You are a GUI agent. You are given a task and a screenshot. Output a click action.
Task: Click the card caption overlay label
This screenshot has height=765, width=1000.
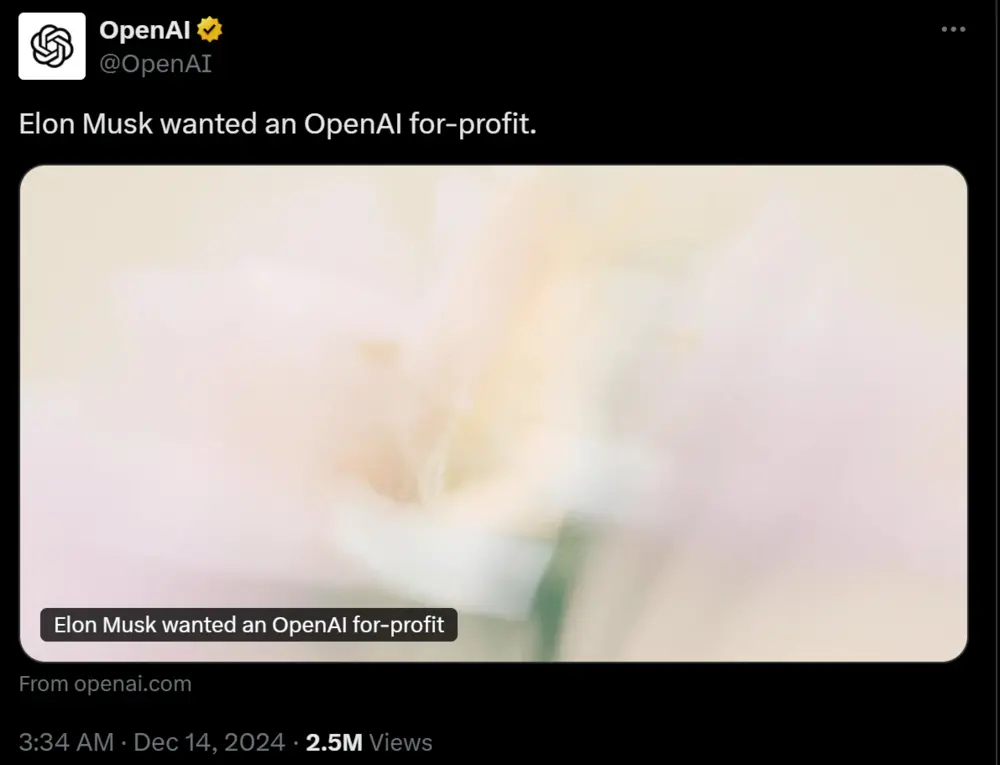(249, 625)
